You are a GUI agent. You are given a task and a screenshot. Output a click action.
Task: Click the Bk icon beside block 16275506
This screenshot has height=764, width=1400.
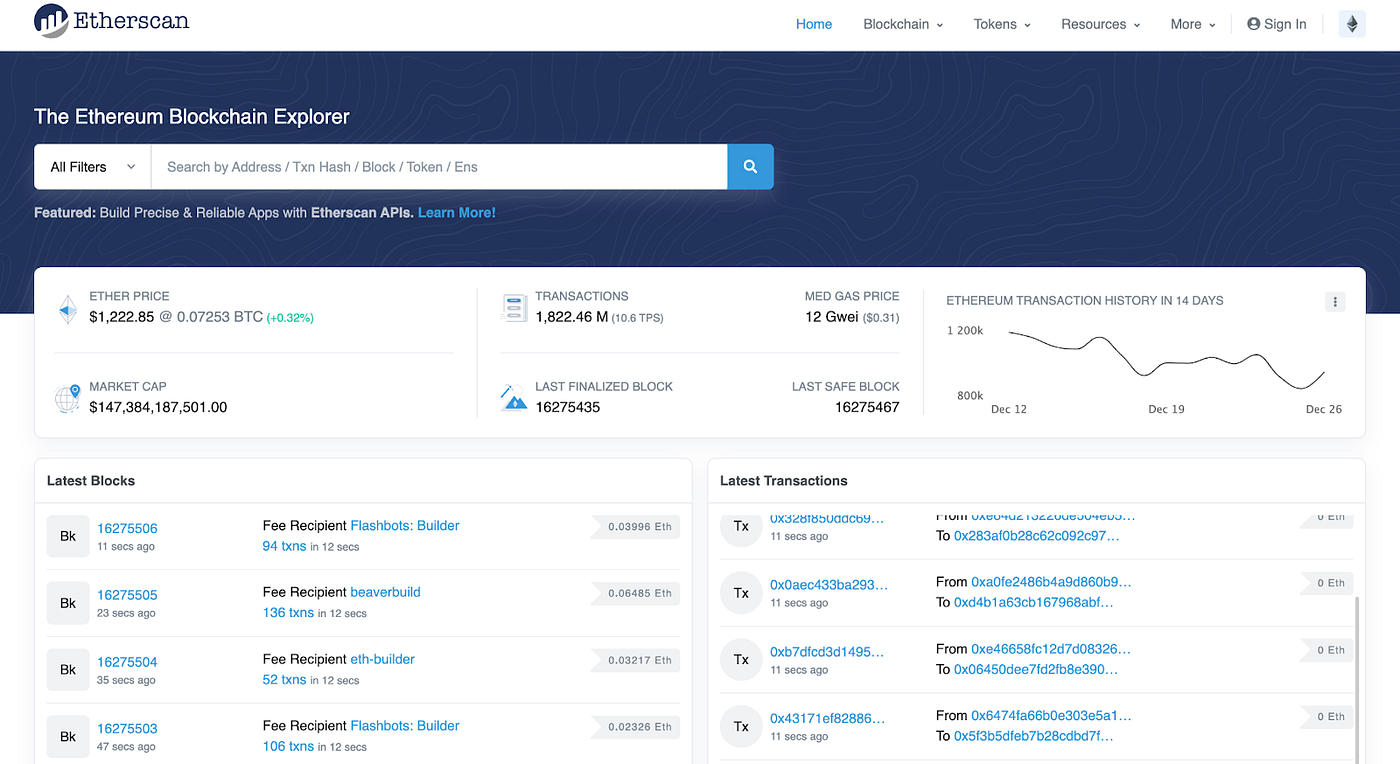(x=67, y=536)
